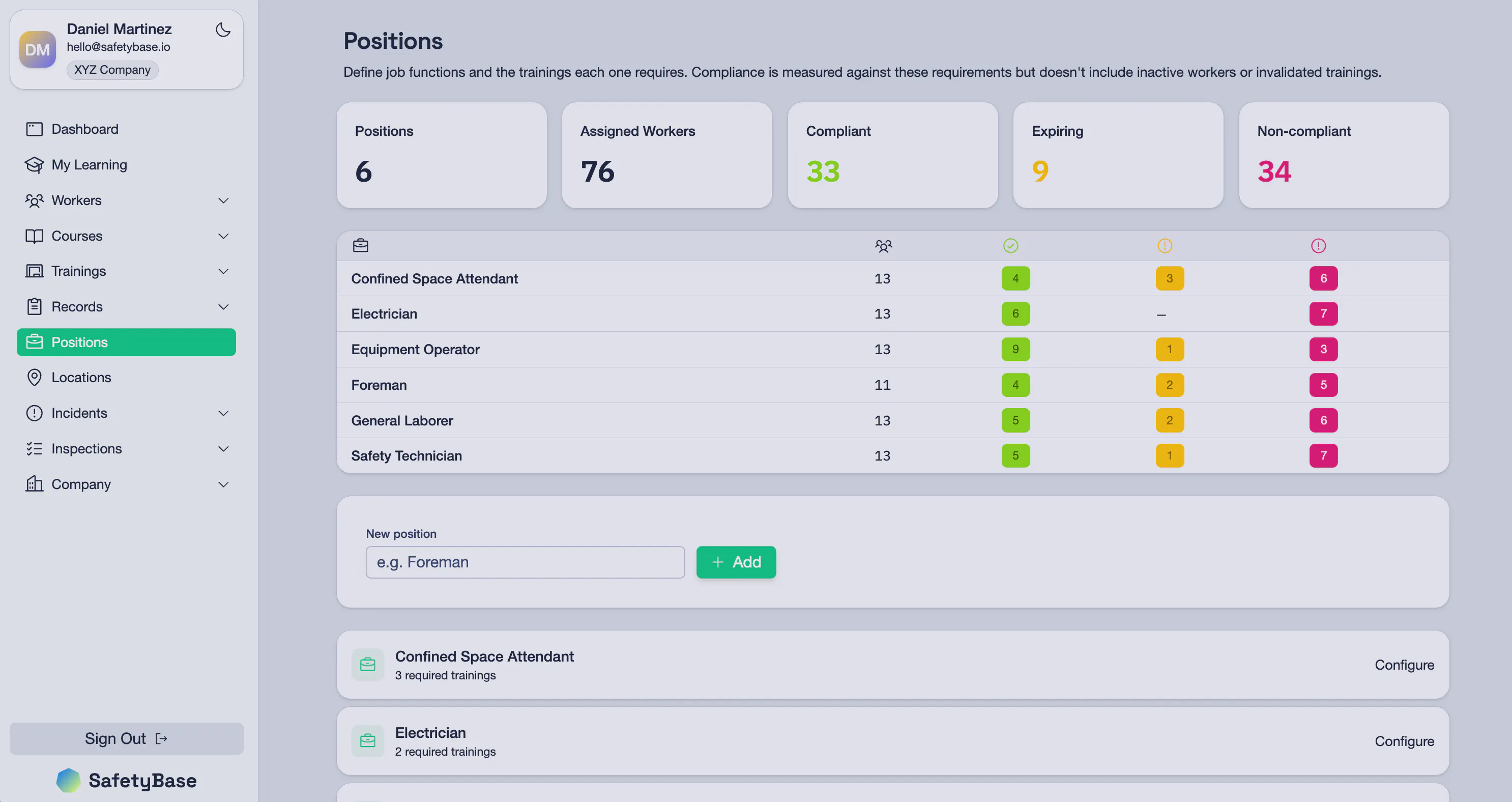
Task: Go to My Learning
Action: click(x=126, y=165)
